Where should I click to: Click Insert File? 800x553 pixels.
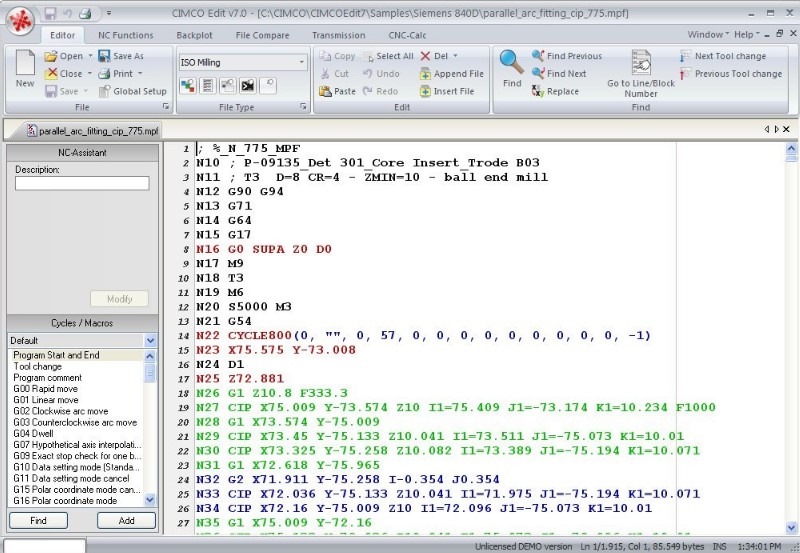tap(447, 91)
